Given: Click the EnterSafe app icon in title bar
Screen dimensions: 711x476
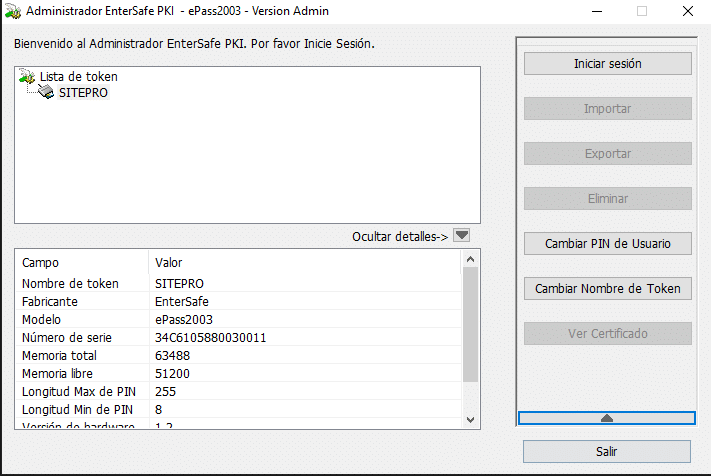Looking at the screenshot, I should click(13, 11).
